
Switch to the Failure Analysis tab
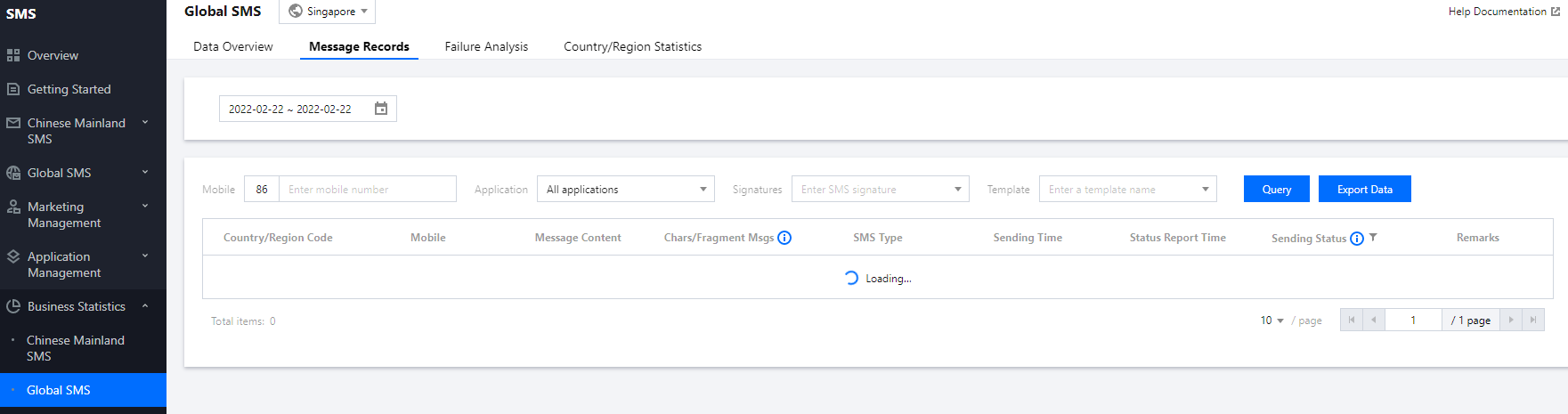point(486,46)
